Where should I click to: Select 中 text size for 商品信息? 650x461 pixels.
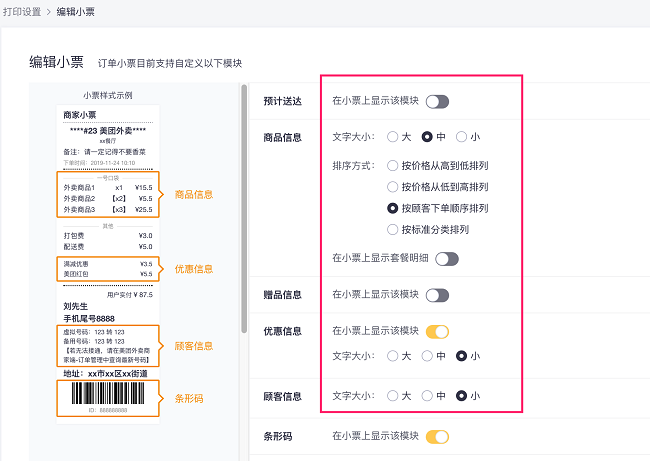(x=427, y=137)
